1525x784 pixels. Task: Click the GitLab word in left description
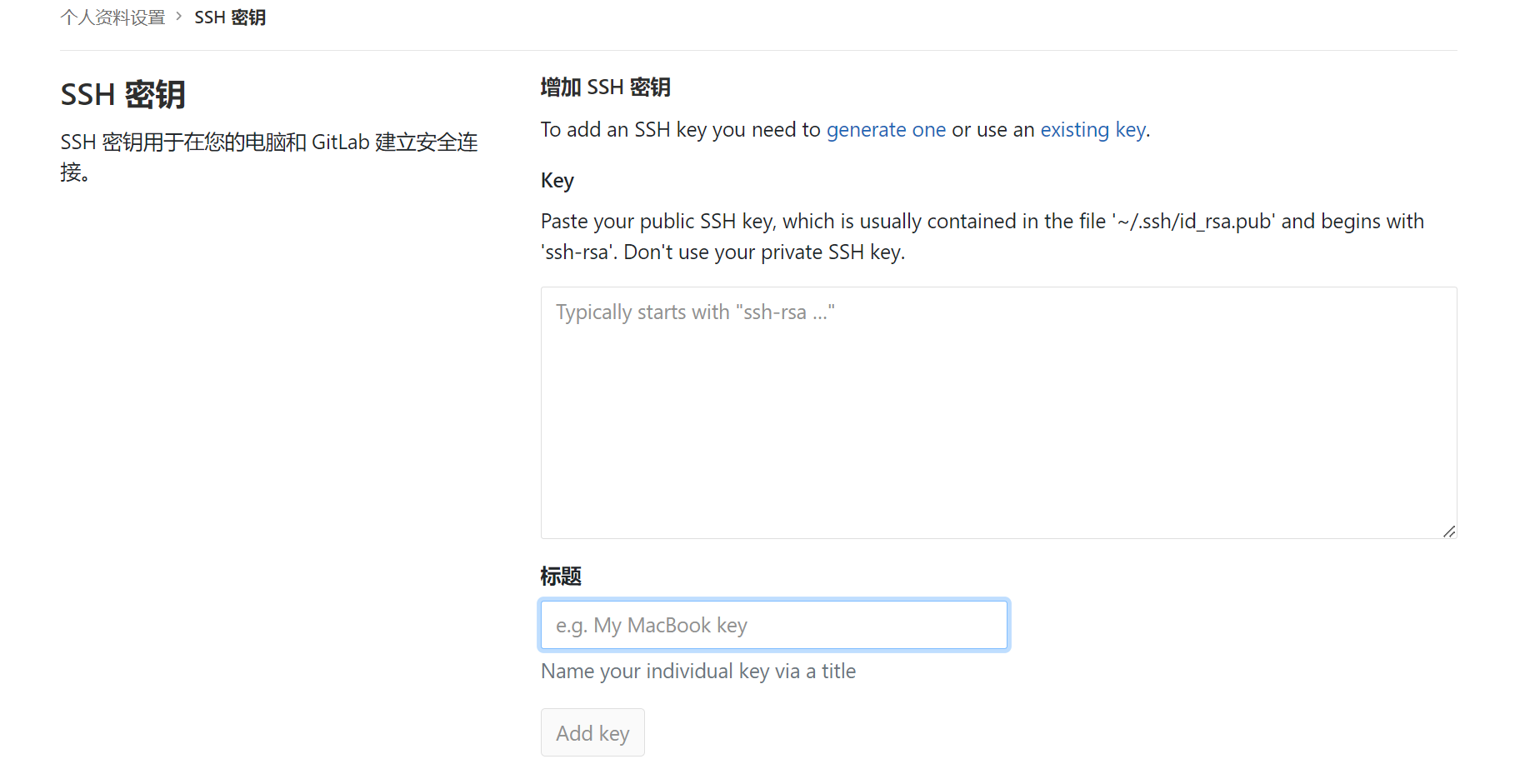click(340, 142)
